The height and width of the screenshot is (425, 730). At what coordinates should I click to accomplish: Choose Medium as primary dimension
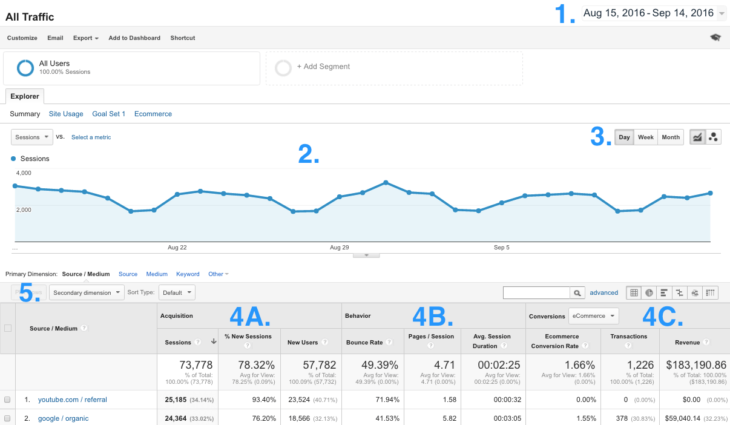[x=156, y=274]
